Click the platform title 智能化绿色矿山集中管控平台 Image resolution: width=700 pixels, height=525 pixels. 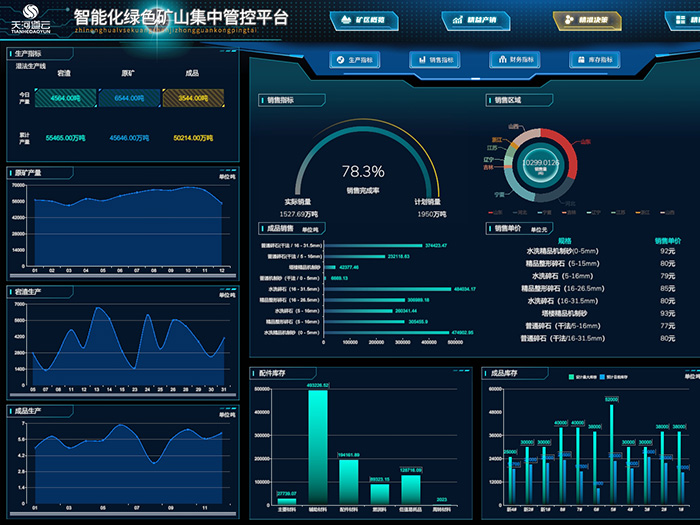coord(181,17)
